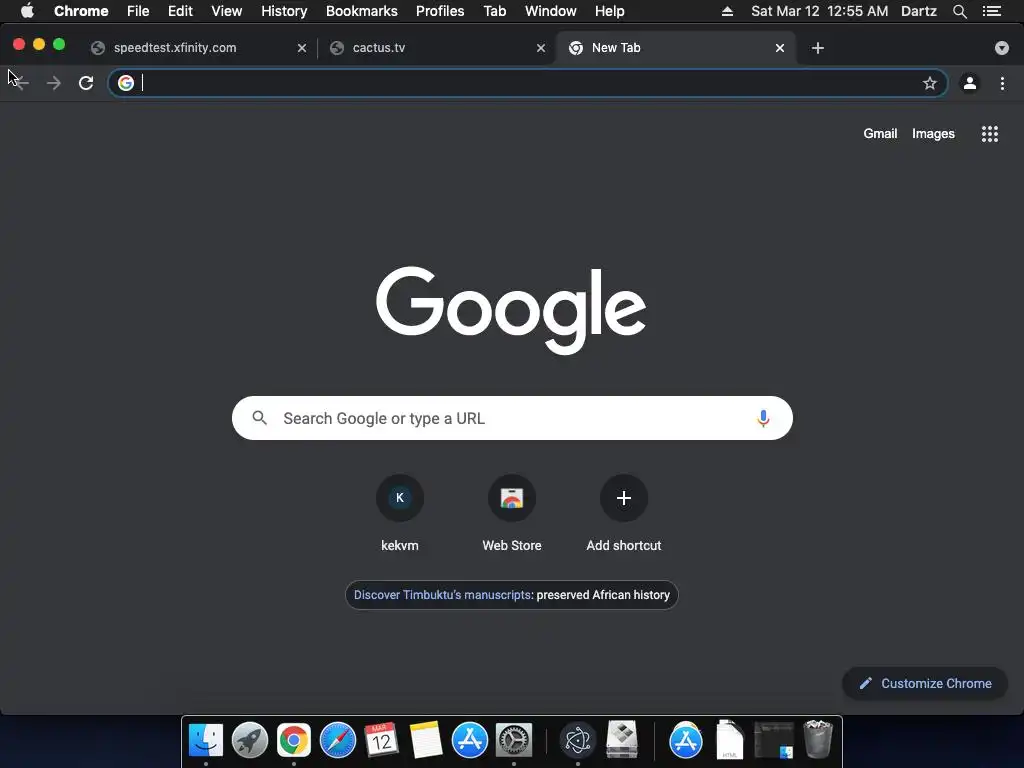
Task: Open the HTML file in the Dock
Action: click(729, 740)
